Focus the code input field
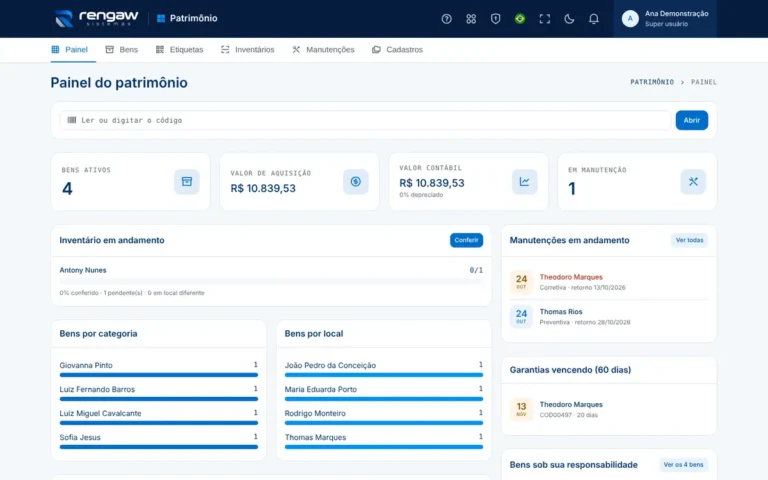The width and height of the screenshot is (768, 480). [x=365, y=120]
